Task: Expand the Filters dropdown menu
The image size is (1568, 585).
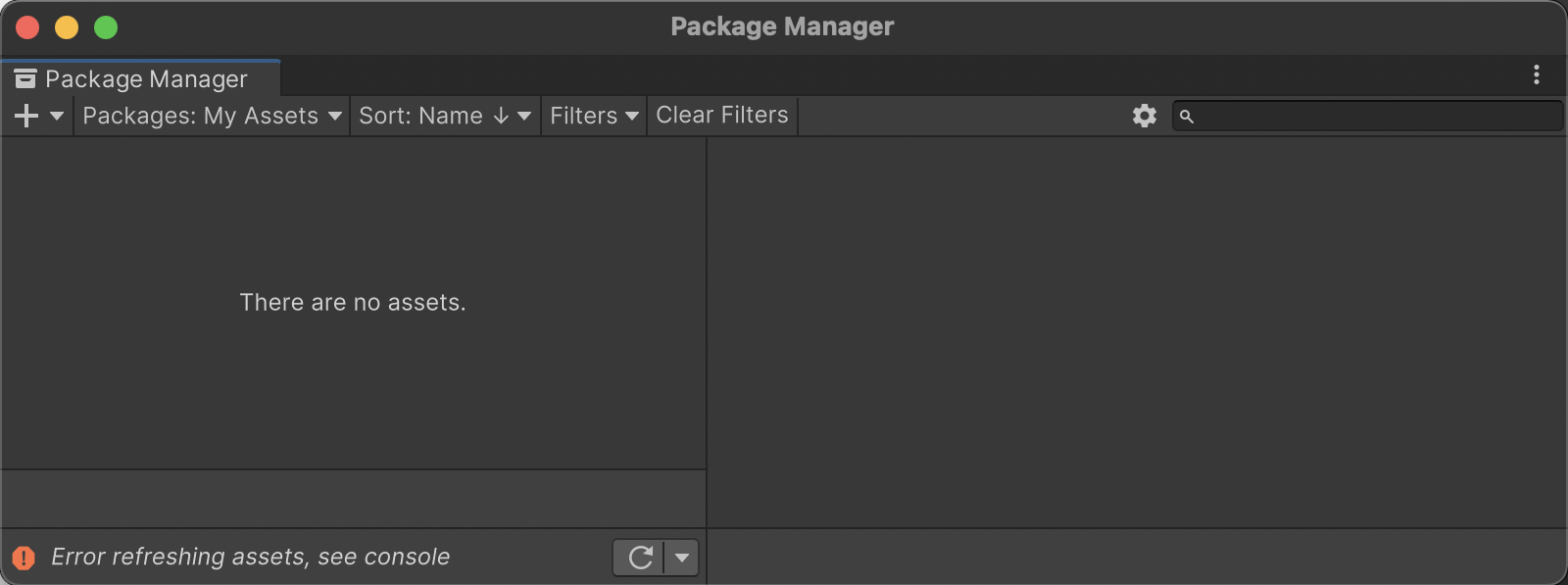Action: point(594,116)
